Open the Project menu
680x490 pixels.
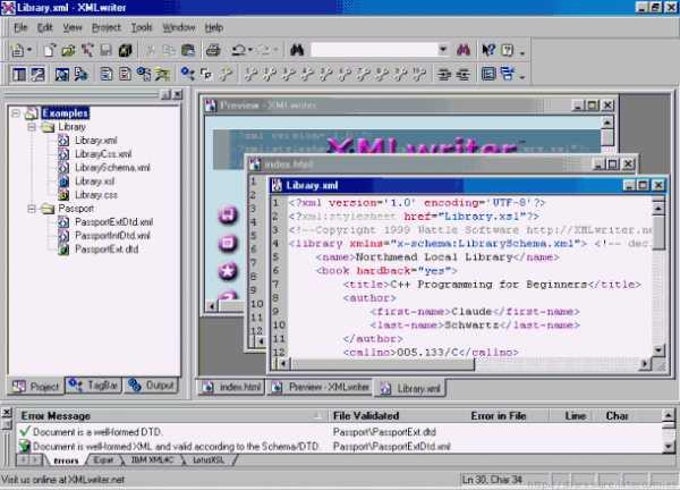(x=106, y=28)
